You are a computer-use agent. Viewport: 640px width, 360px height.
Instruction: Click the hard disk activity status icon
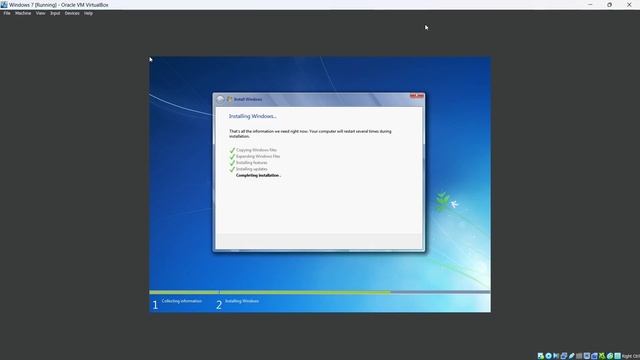[x=541, y=356]
